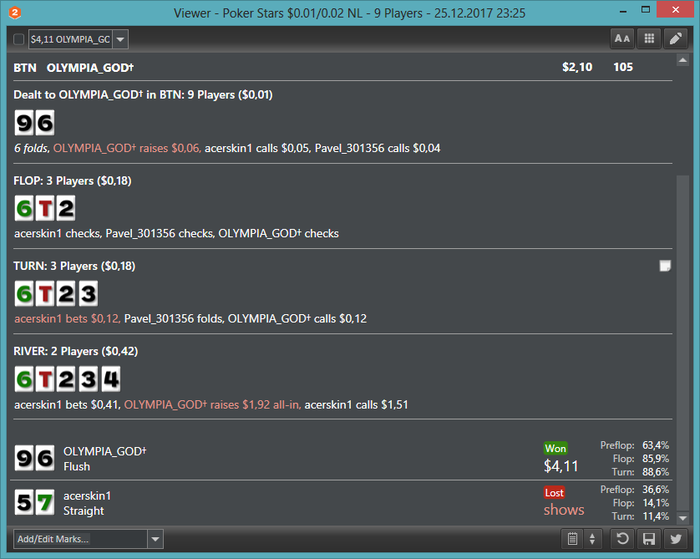Click scrollbar up arrow
This screenshot has height=559, width=700.
click(683, 60)
